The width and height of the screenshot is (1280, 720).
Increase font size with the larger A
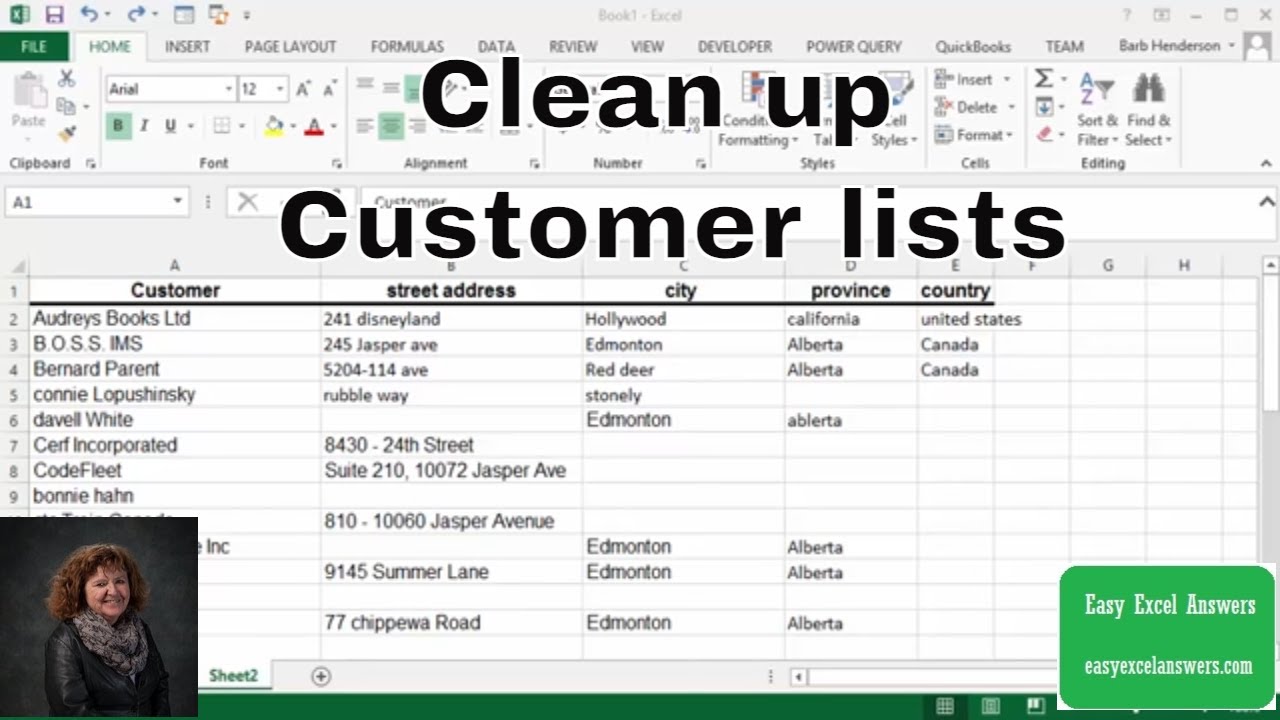click(304, 89)
